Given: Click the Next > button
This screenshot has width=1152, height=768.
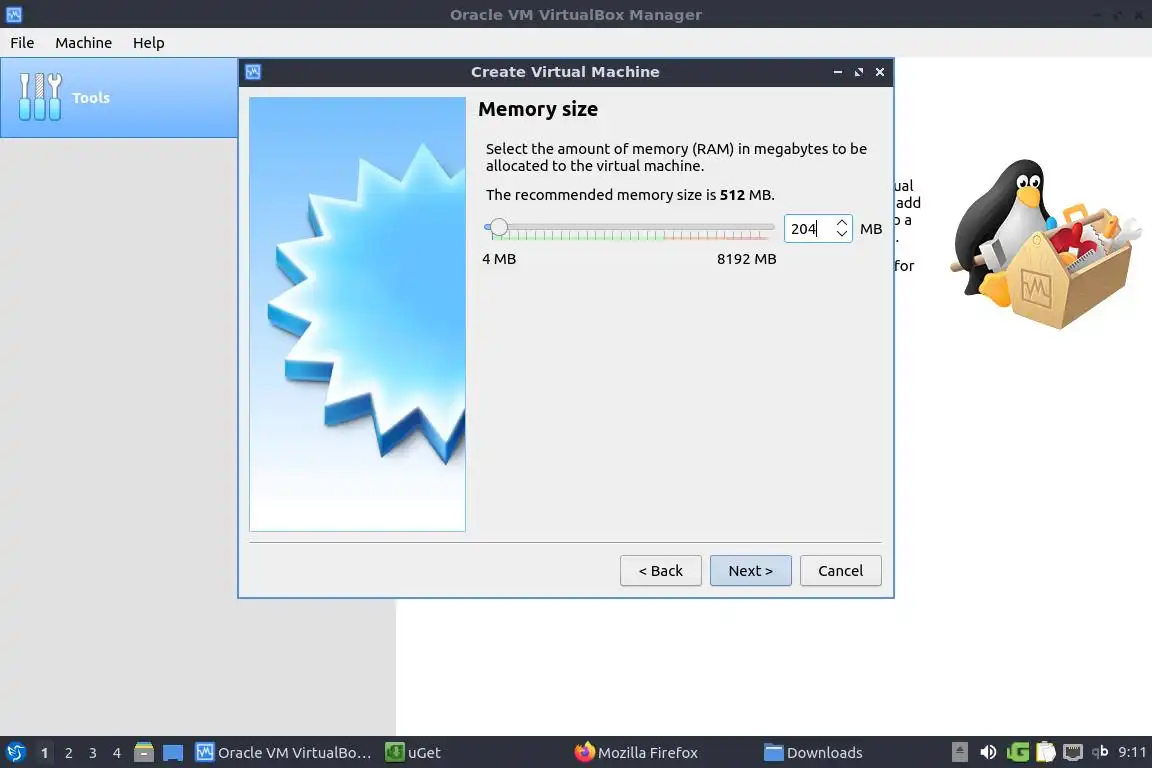Looking at the screenshot, I should 751,570.
